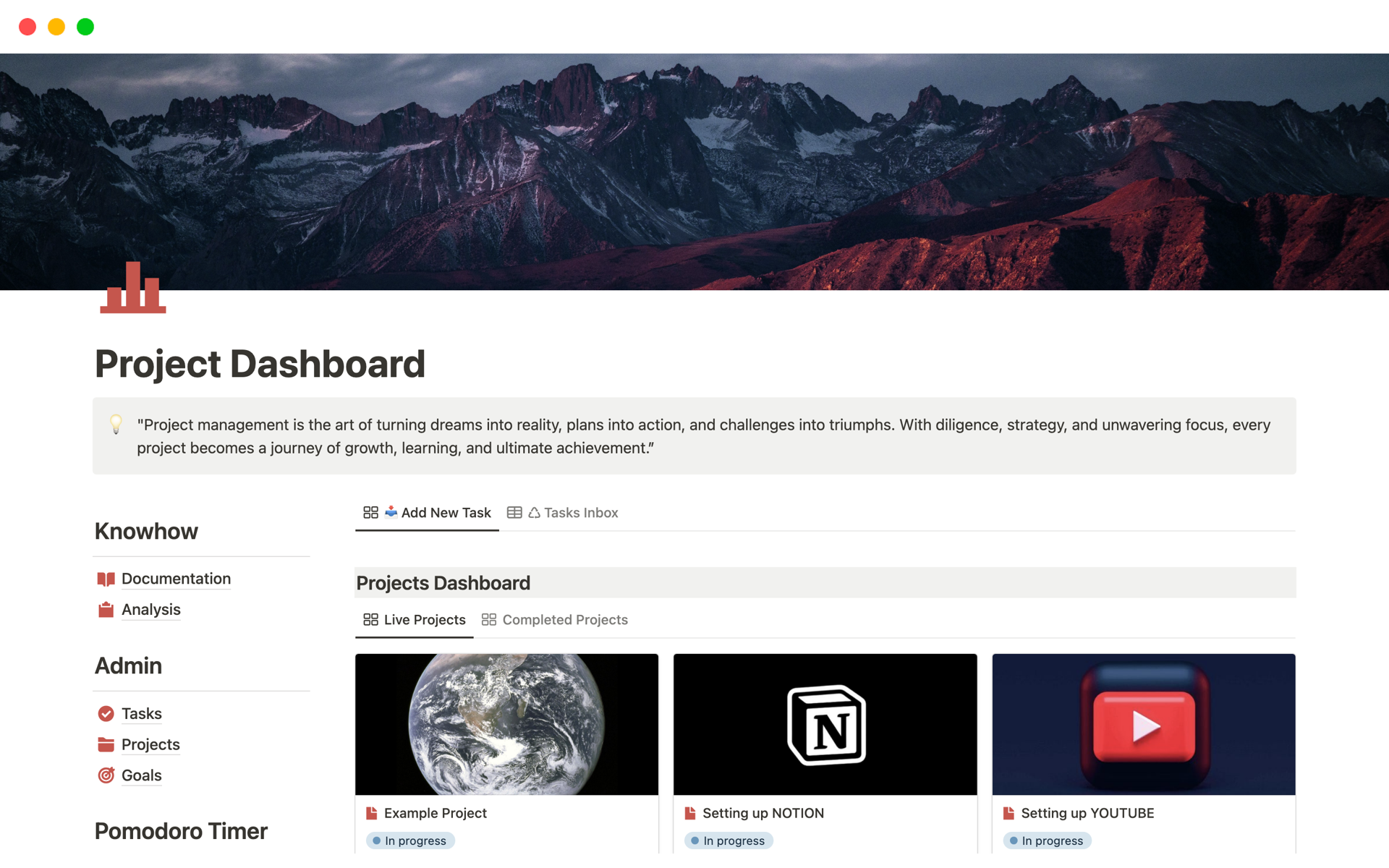The height and width of the screenshot is (868, 1389).
Task: Switch to the Tasks Inbox tab
Action: pos(580,512)
